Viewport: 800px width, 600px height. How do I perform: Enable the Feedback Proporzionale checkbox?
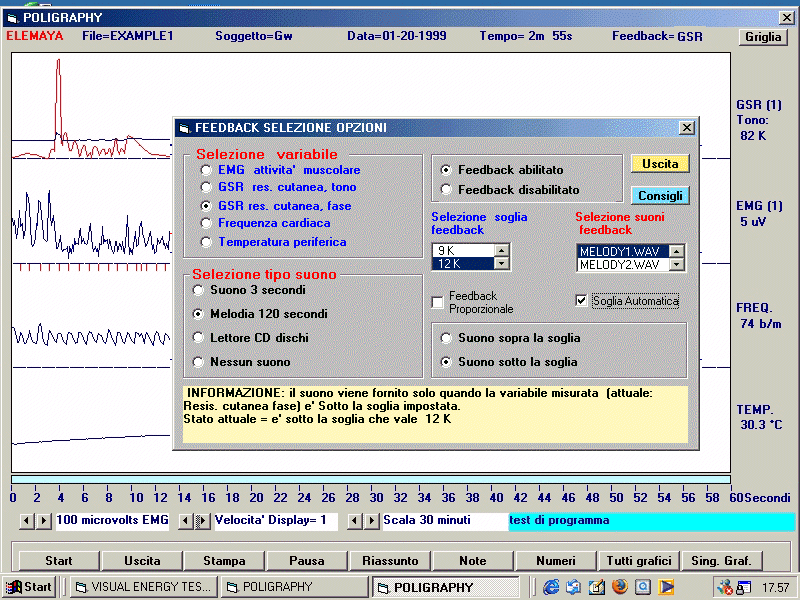437,302
